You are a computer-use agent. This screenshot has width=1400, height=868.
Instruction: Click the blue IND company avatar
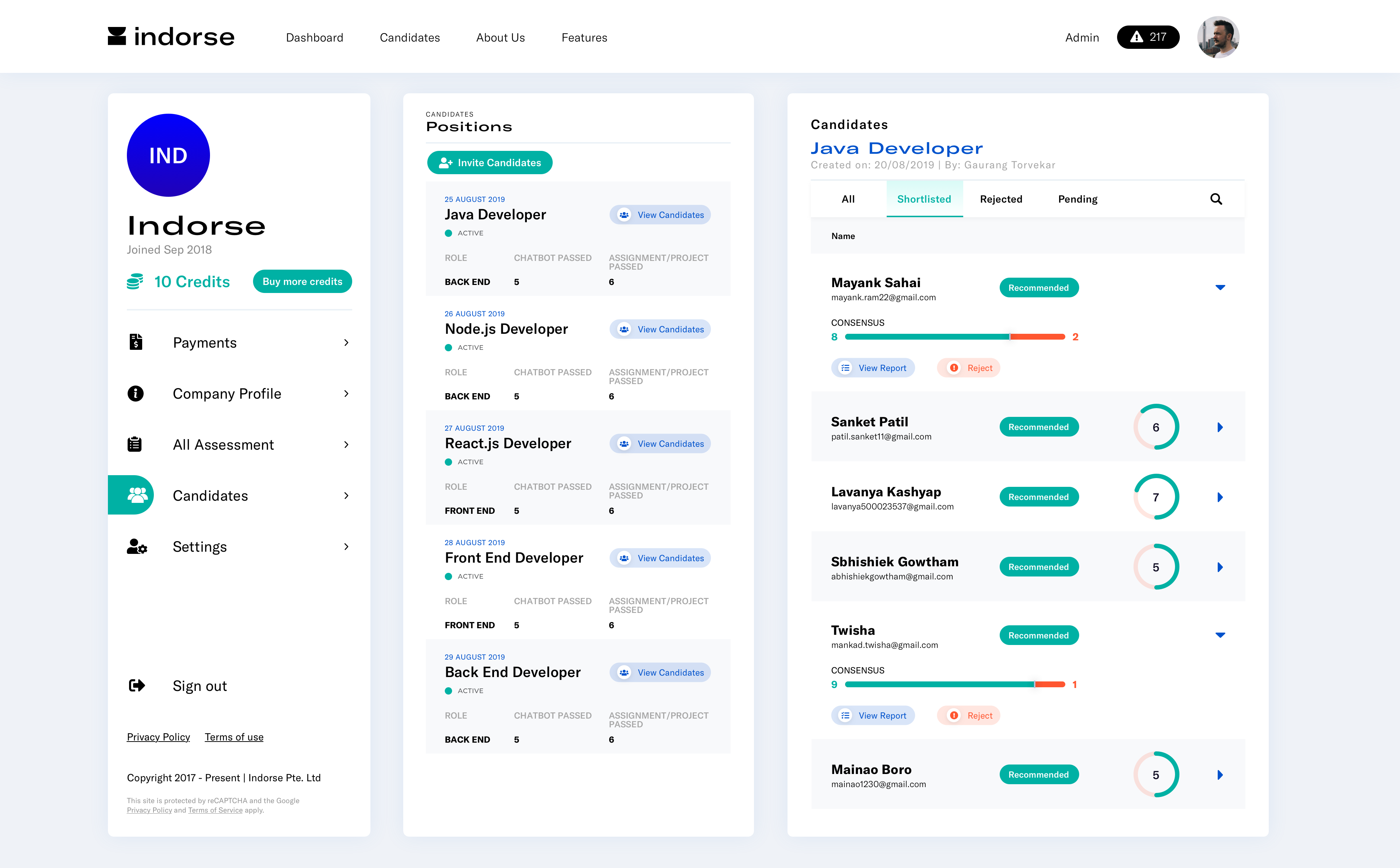168,156
